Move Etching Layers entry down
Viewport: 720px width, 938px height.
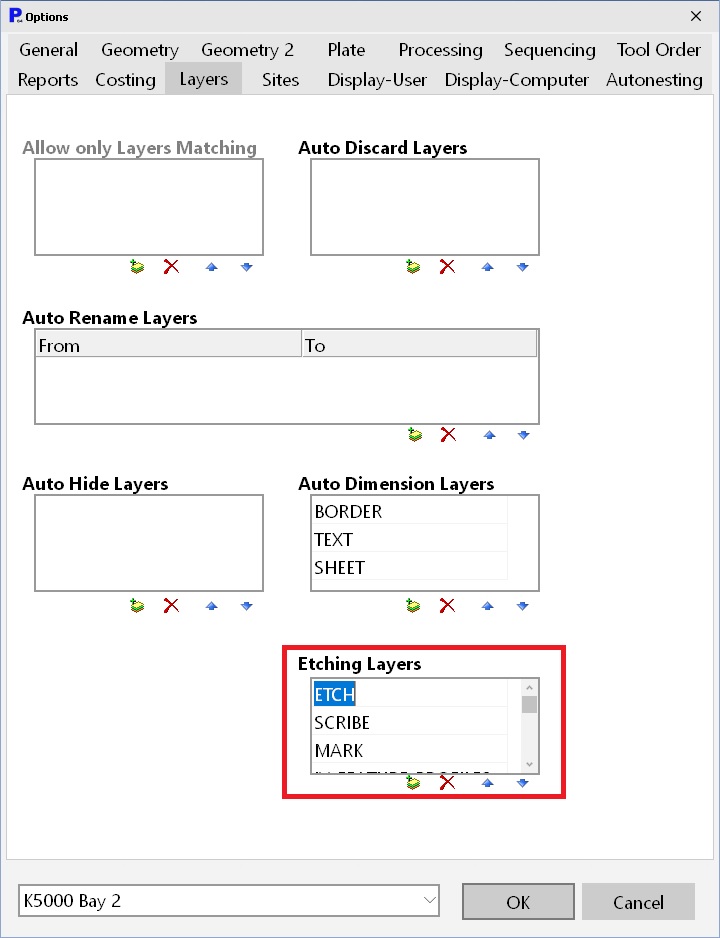click(523, 782)
